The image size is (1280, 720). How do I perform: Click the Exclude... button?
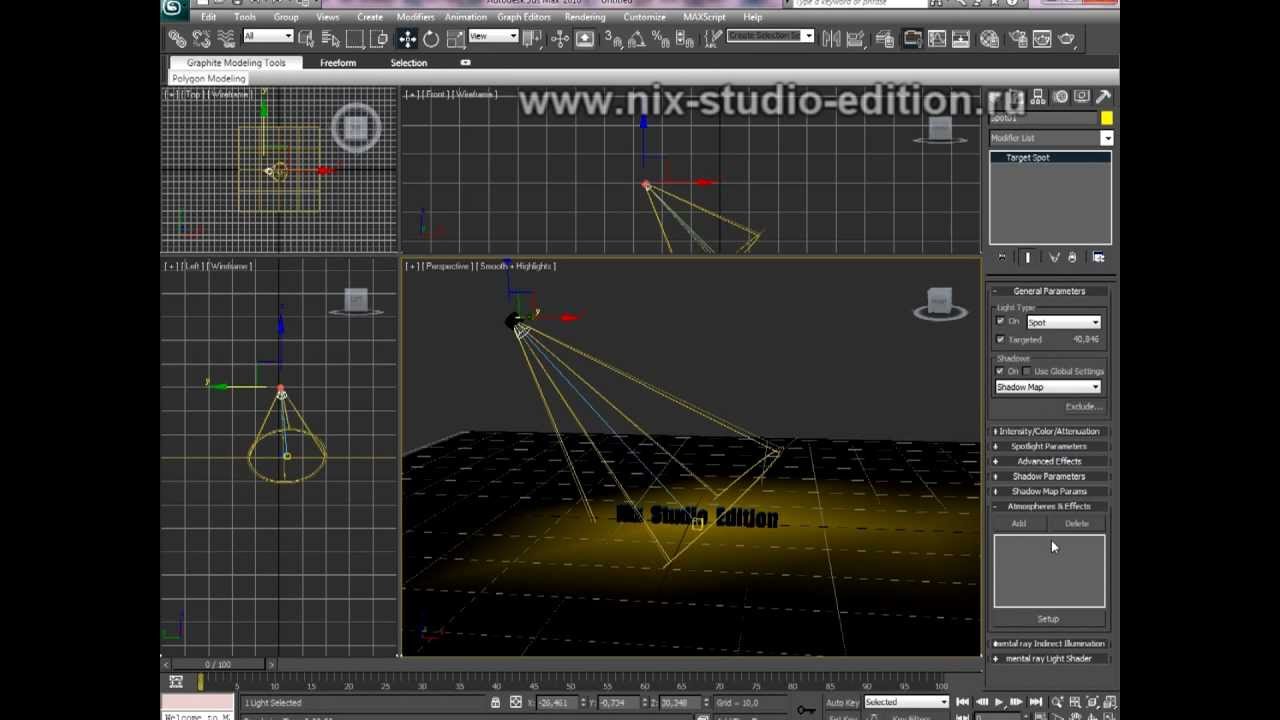click(1083, 407)
